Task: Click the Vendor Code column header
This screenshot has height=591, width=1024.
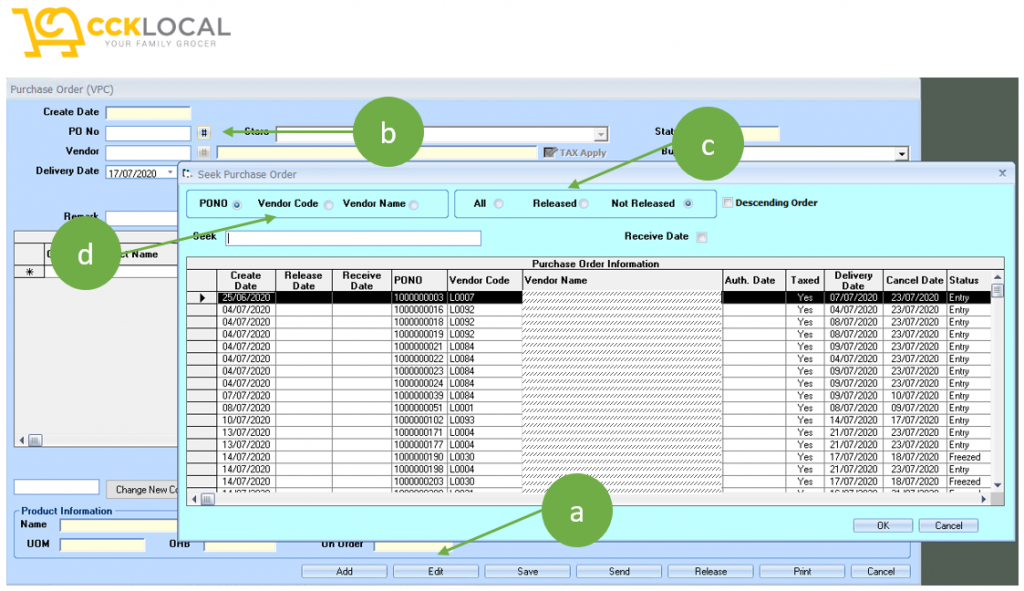Action: [x=485, y=280]
